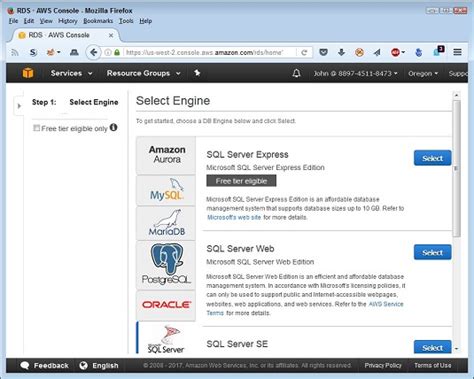Expand the collapsed left side panel arrow
Image resolution: width=474 pixels, height=379 pixels.
pos(19,106)
